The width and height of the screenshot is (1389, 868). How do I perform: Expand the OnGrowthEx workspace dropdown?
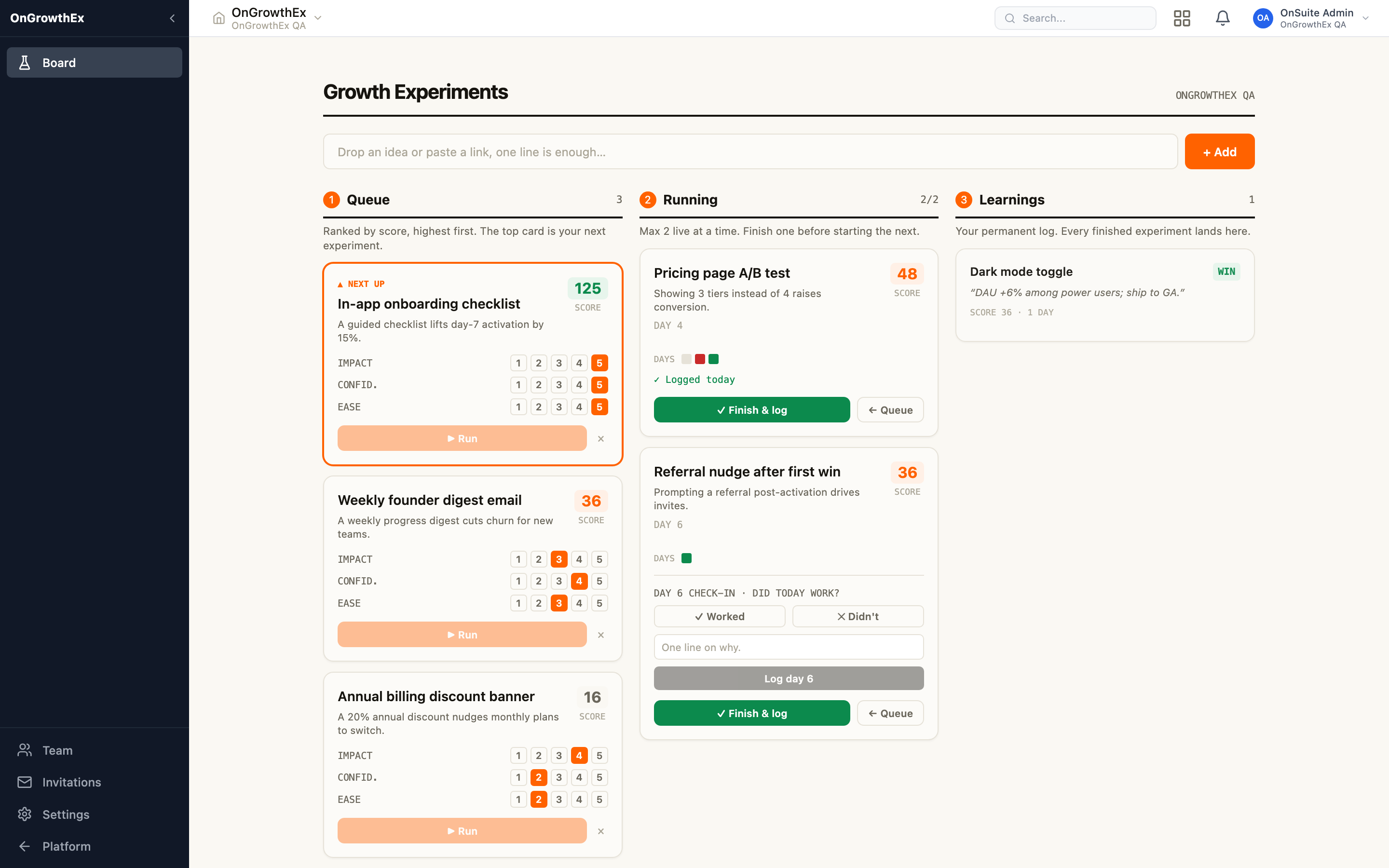click(318, 18)
